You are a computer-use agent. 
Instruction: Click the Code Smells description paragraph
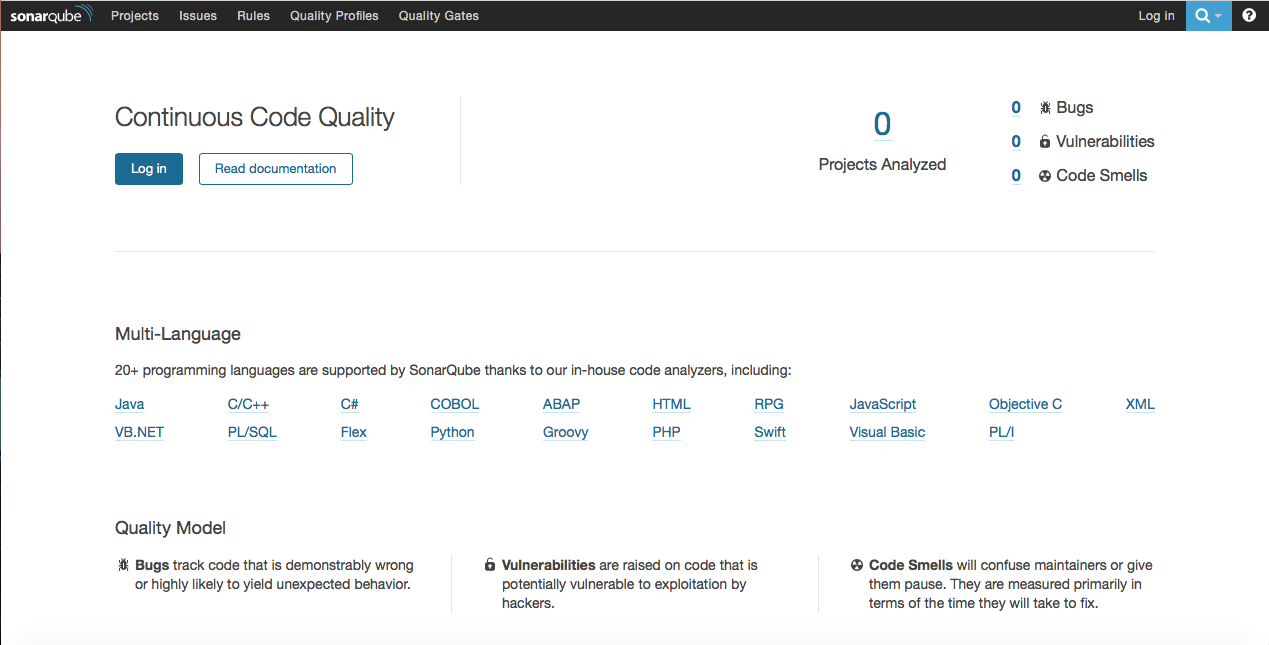pos(1011,585)
